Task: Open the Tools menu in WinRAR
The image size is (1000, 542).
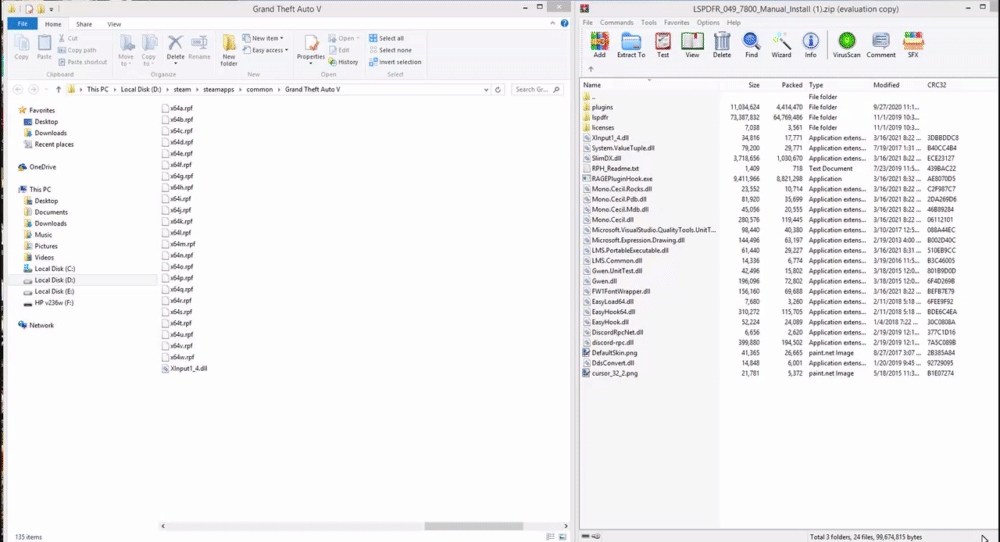Action: coord(649,23)
